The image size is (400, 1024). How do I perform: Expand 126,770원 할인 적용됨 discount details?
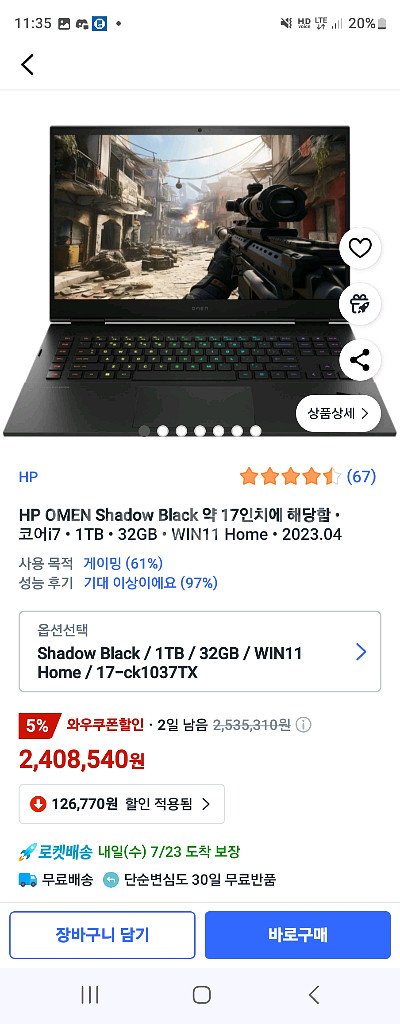coord(122,804)
